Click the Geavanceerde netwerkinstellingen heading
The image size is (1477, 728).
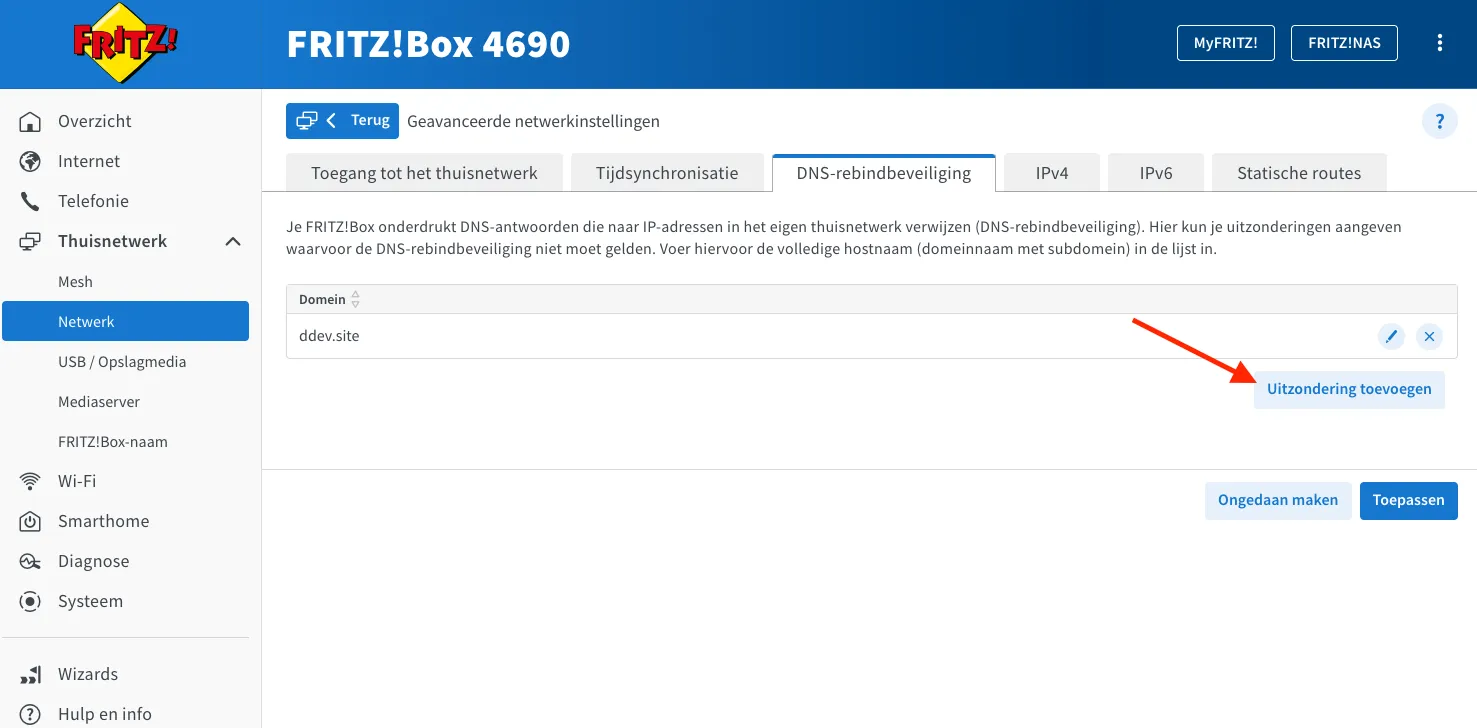click(533, 121)
